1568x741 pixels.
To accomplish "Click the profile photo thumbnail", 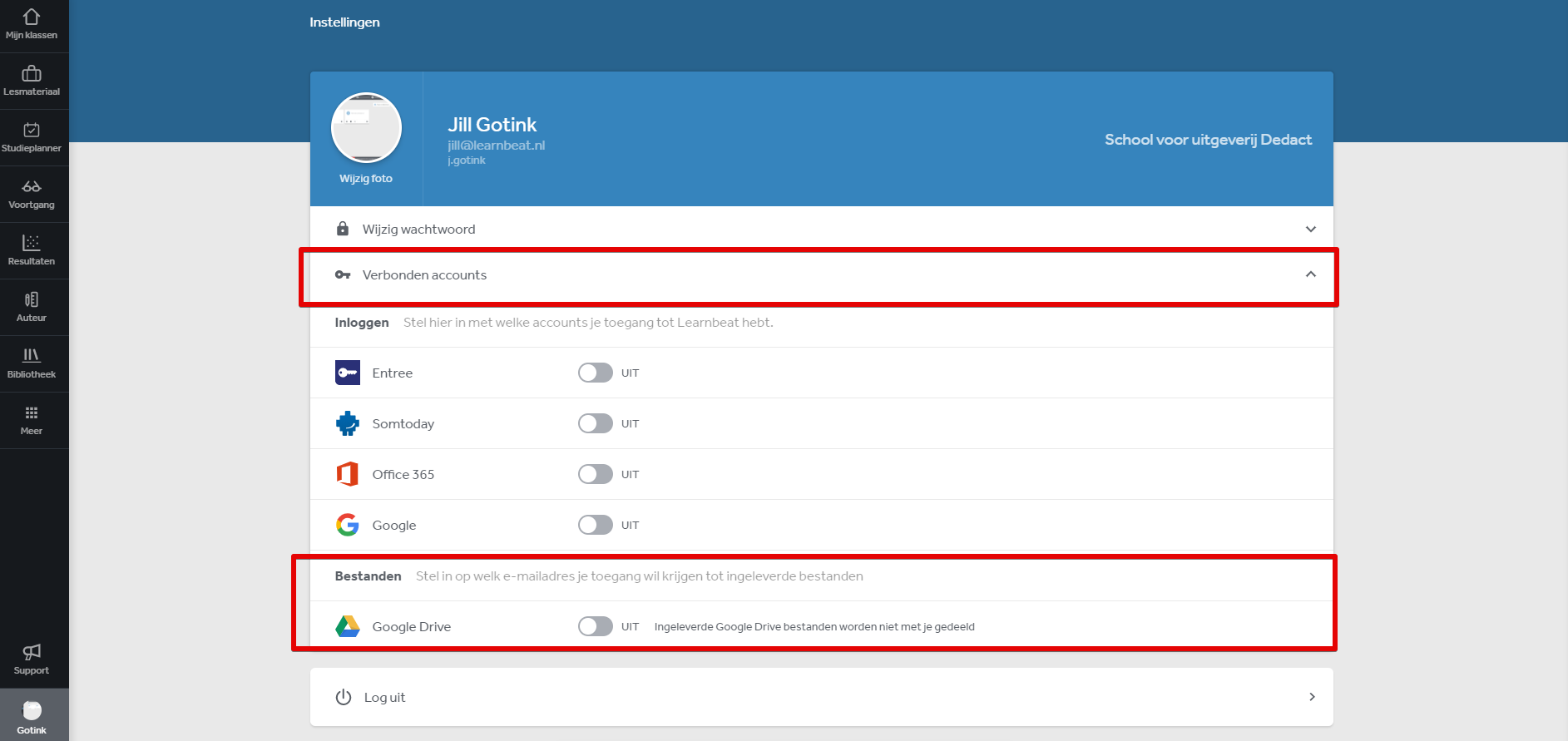I will [x=366, y=127].
